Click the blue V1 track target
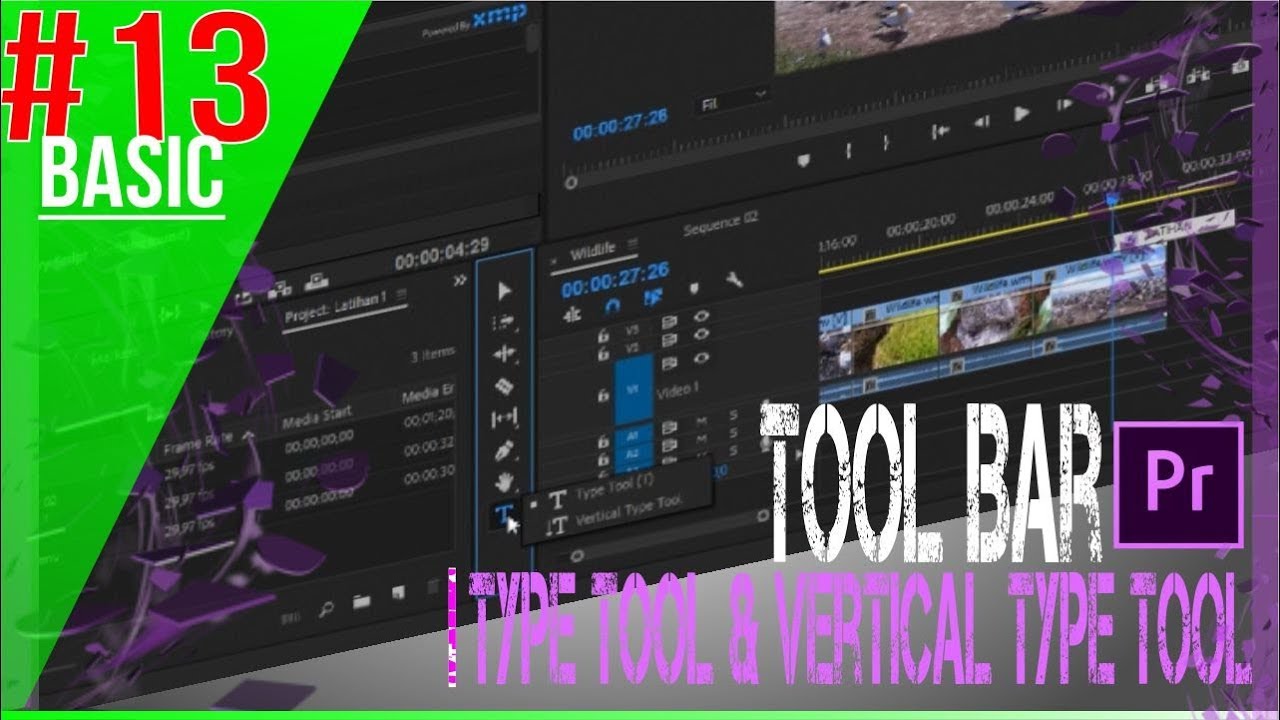The height and width of the screenshot is (720, 1280). (633, 390)
